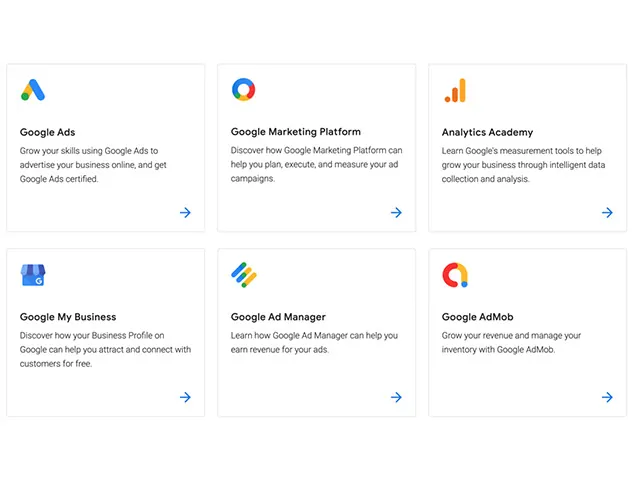640x480 pixels.
Task: Open the Google Marketing Platform heading
Action: pyautogui.click(x=295, y=132)
